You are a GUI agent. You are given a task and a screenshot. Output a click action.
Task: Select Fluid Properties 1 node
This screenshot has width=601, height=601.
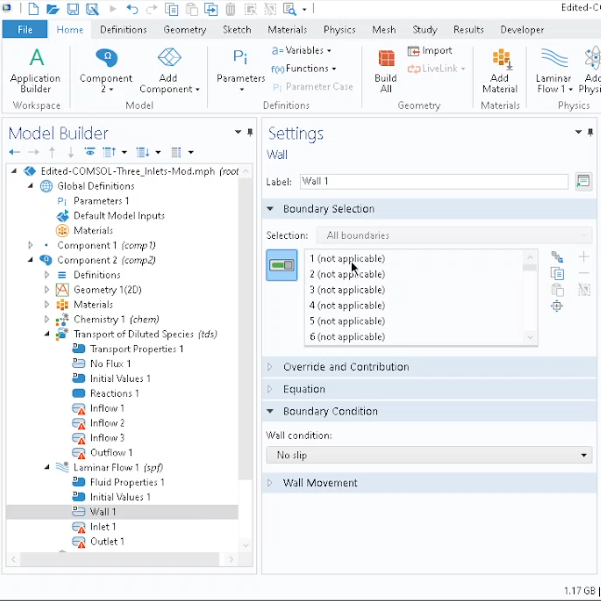127,482
